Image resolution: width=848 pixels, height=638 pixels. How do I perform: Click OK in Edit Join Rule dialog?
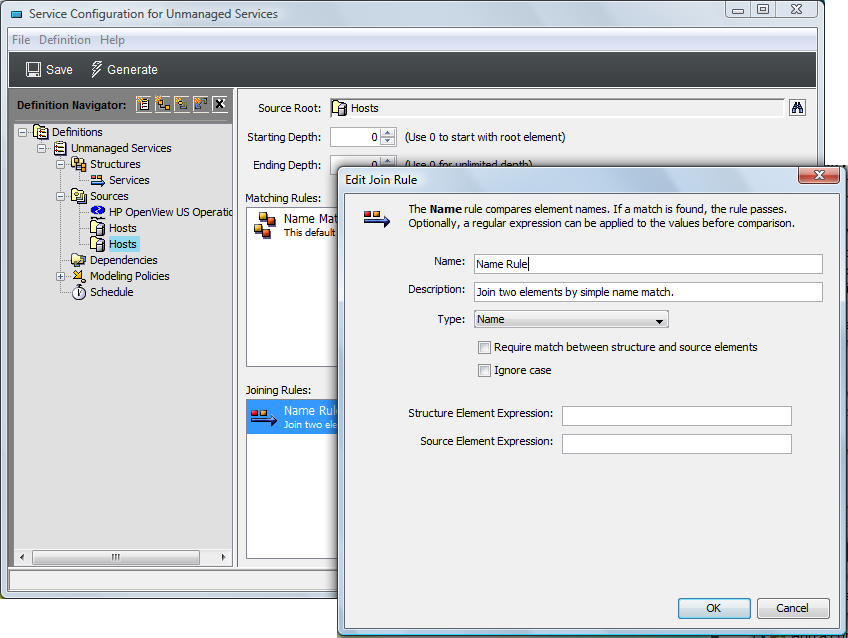tap(714, 608)
